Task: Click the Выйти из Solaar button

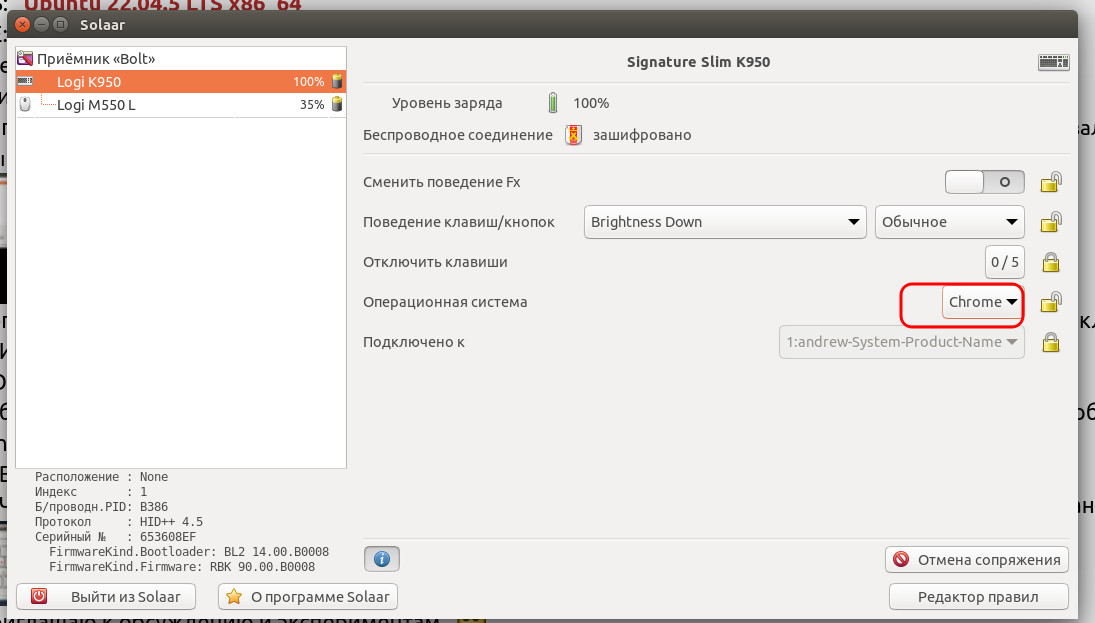Action: (x=106, y=597)
